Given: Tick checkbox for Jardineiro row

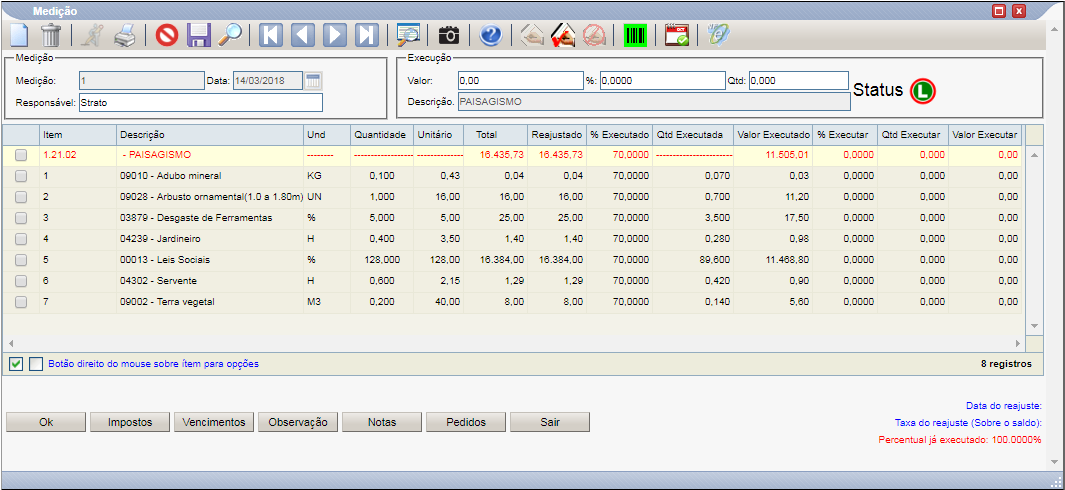Looking at the screenshot, I should (x=21, y=239).
